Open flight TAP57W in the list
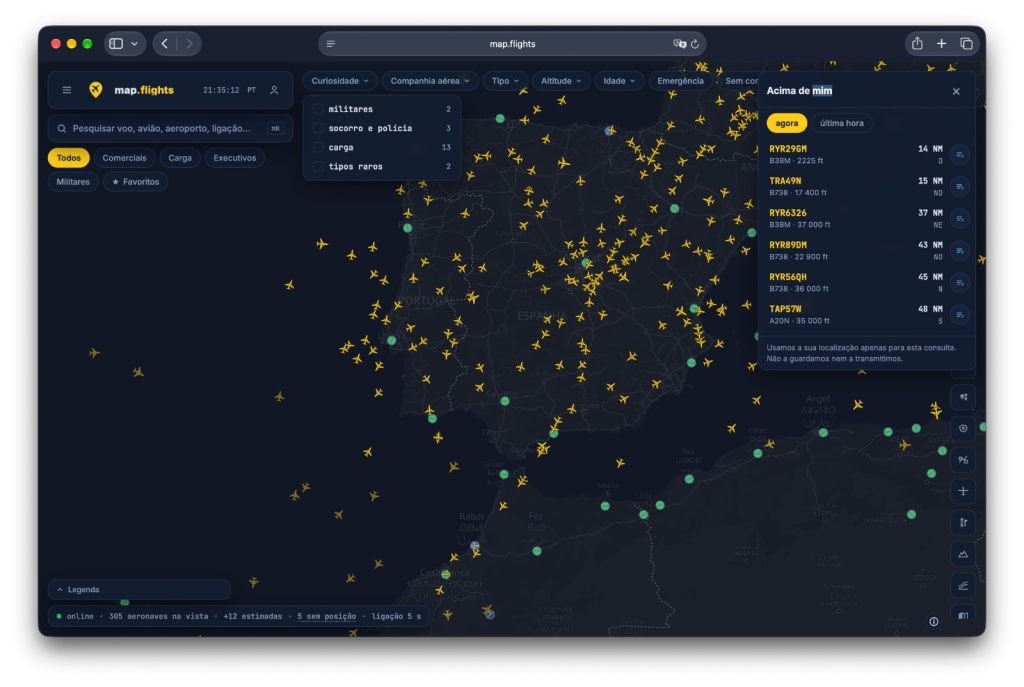The image size is (1024, 687). tap(856, 315)
